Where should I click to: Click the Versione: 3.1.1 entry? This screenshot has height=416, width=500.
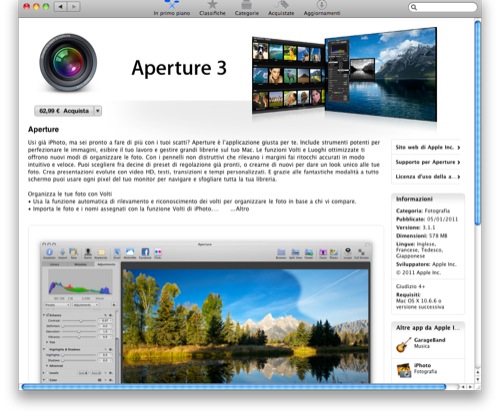tap(415, 227)
